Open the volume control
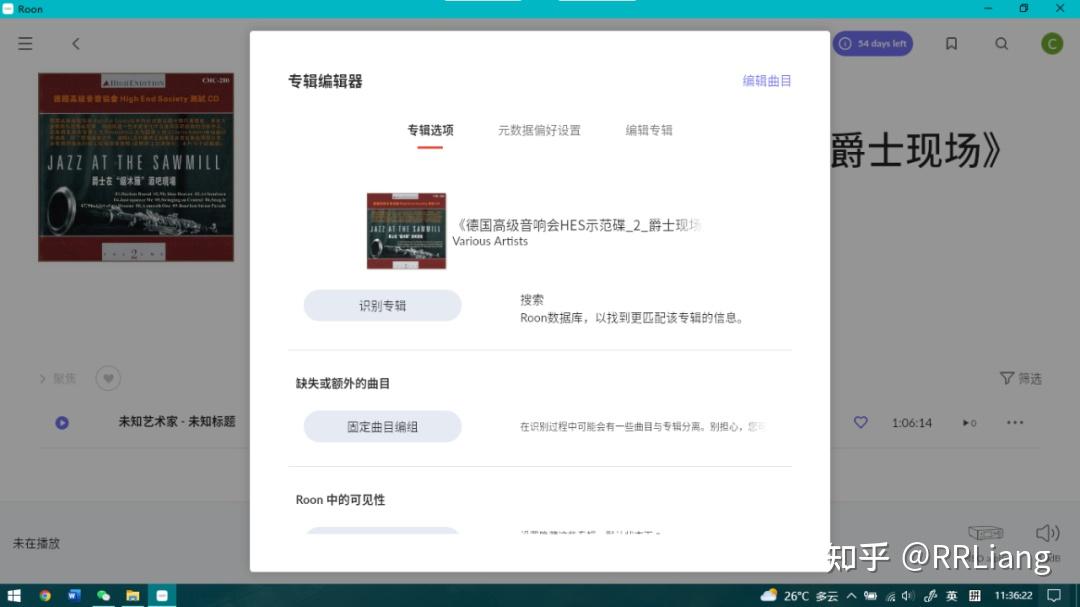Screen dimensions: 1080x607 (1047, 533)
